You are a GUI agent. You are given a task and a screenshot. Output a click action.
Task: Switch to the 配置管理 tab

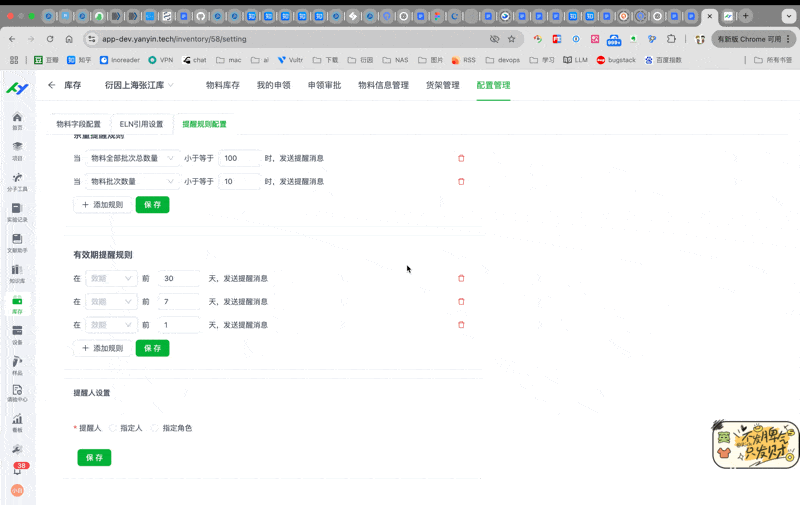click(x=493, y=85)
